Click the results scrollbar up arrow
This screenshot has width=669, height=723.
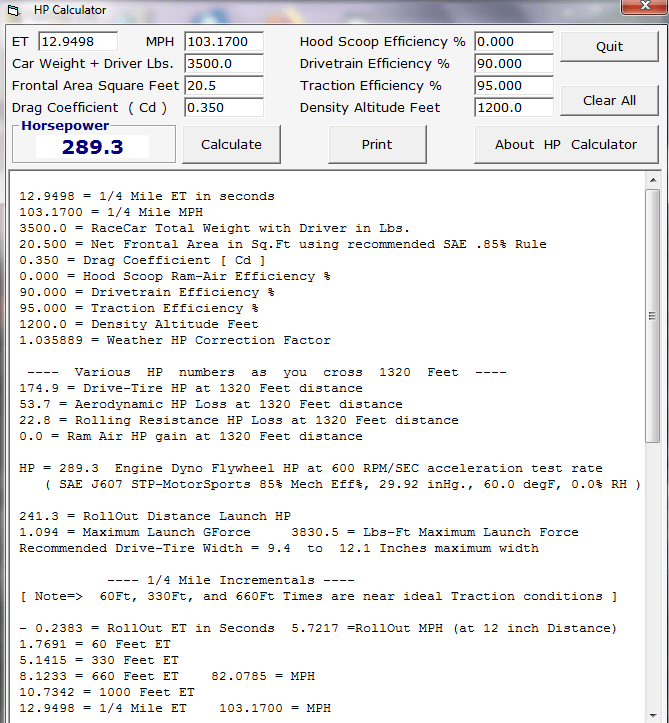coord(652,180)
